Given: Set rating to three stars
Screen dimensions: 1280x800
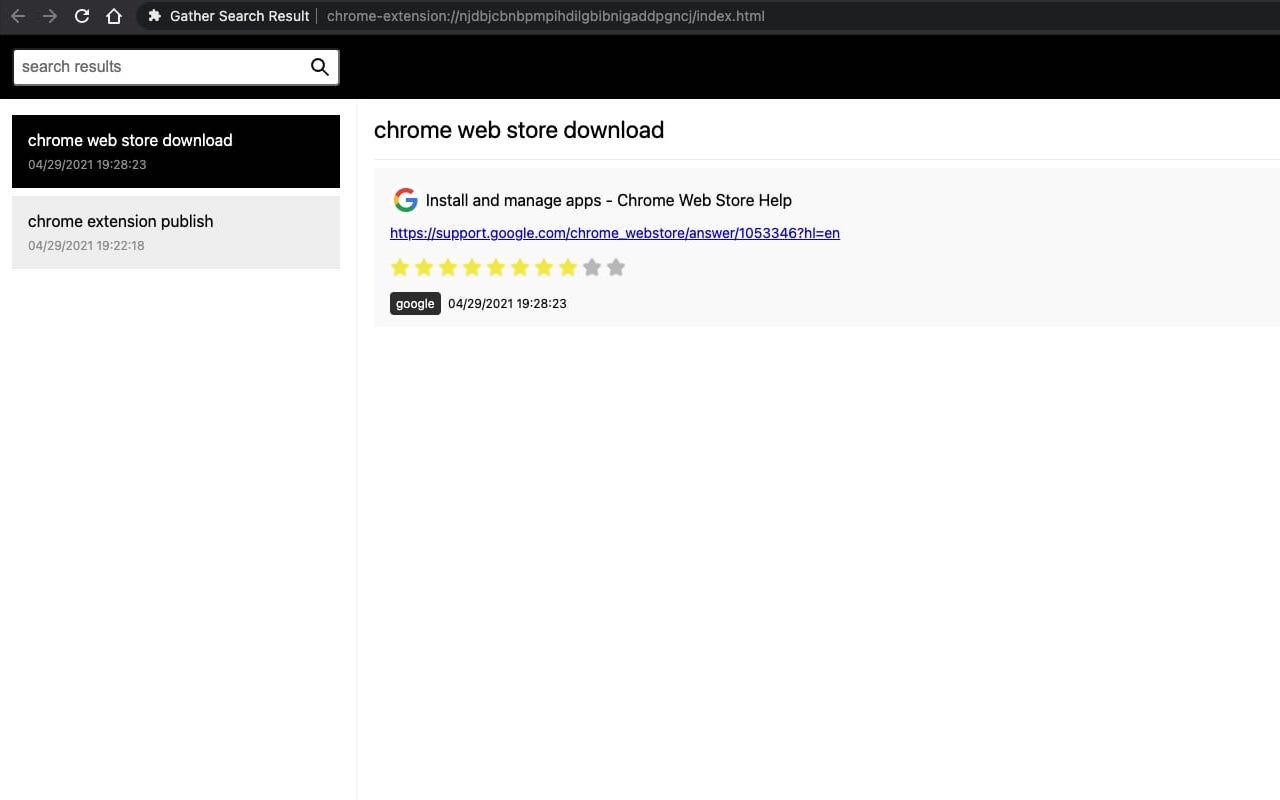Looking at the screenshot, I should coord(448,267).
